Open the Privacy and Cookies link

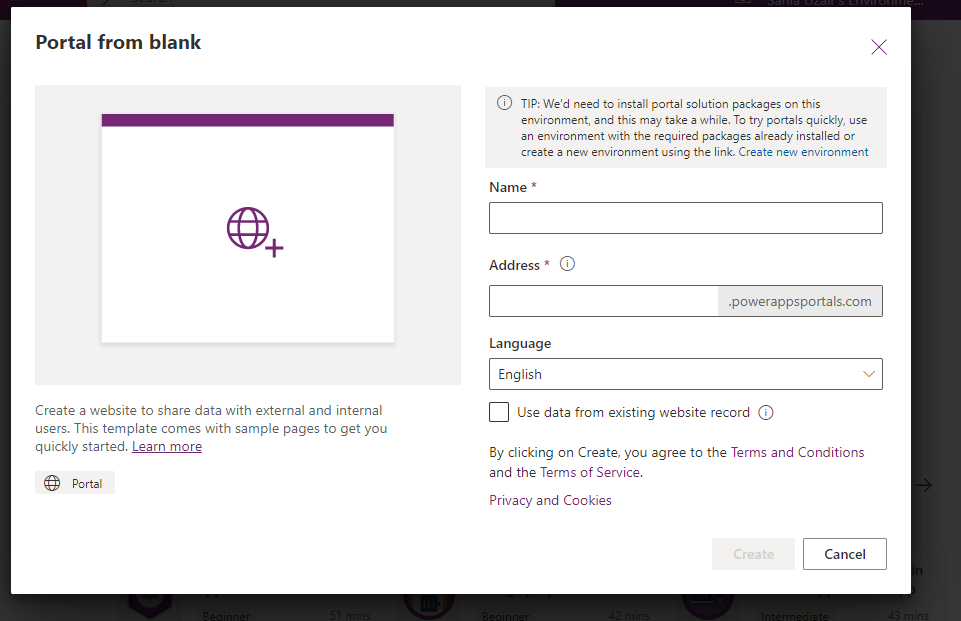550,500
